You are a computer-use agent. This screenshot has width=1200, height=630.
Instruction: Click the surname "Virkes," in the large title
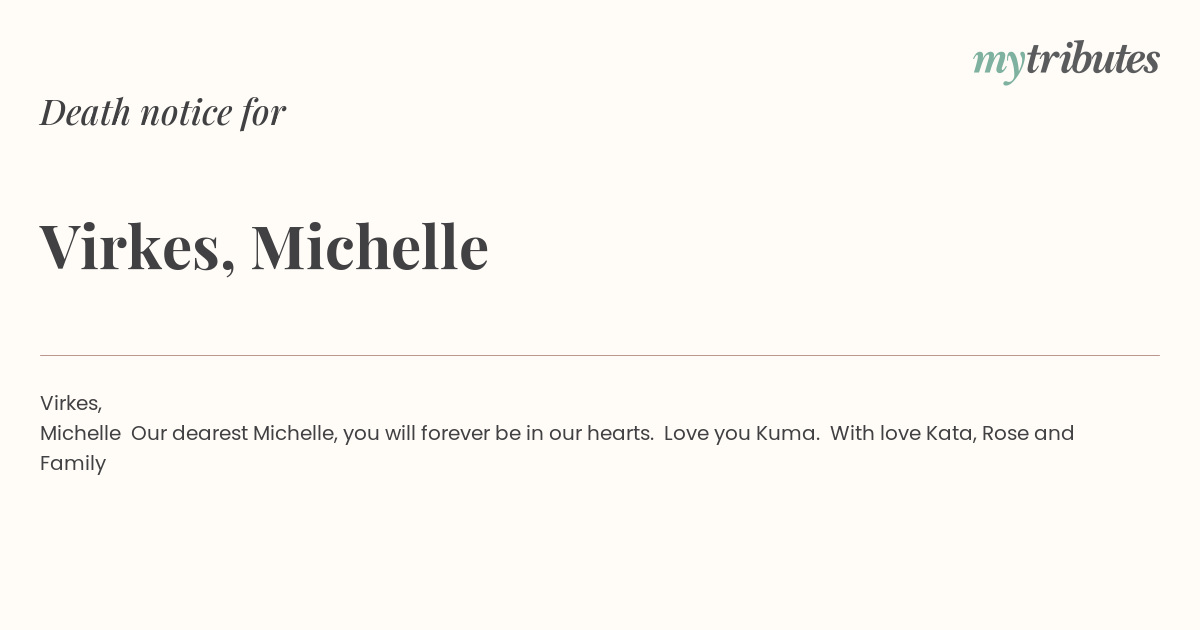click(x=138, y=246)
